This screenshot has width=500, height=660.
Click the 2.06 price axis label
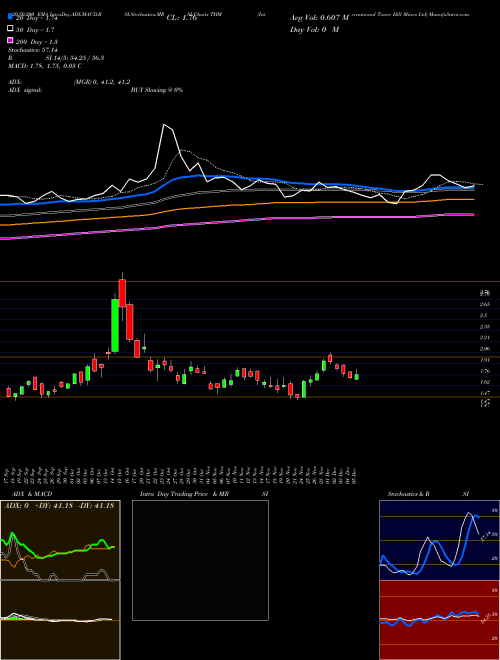[484, 349]
